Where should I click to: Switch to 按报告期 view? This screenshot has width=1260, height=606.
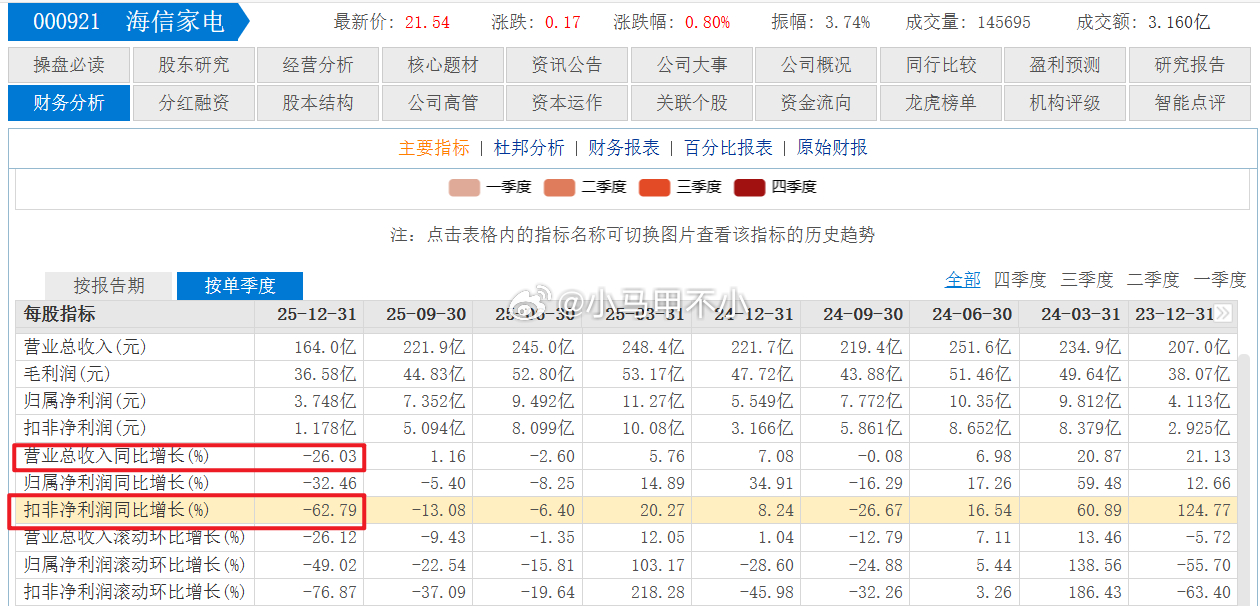coord(108,285)
